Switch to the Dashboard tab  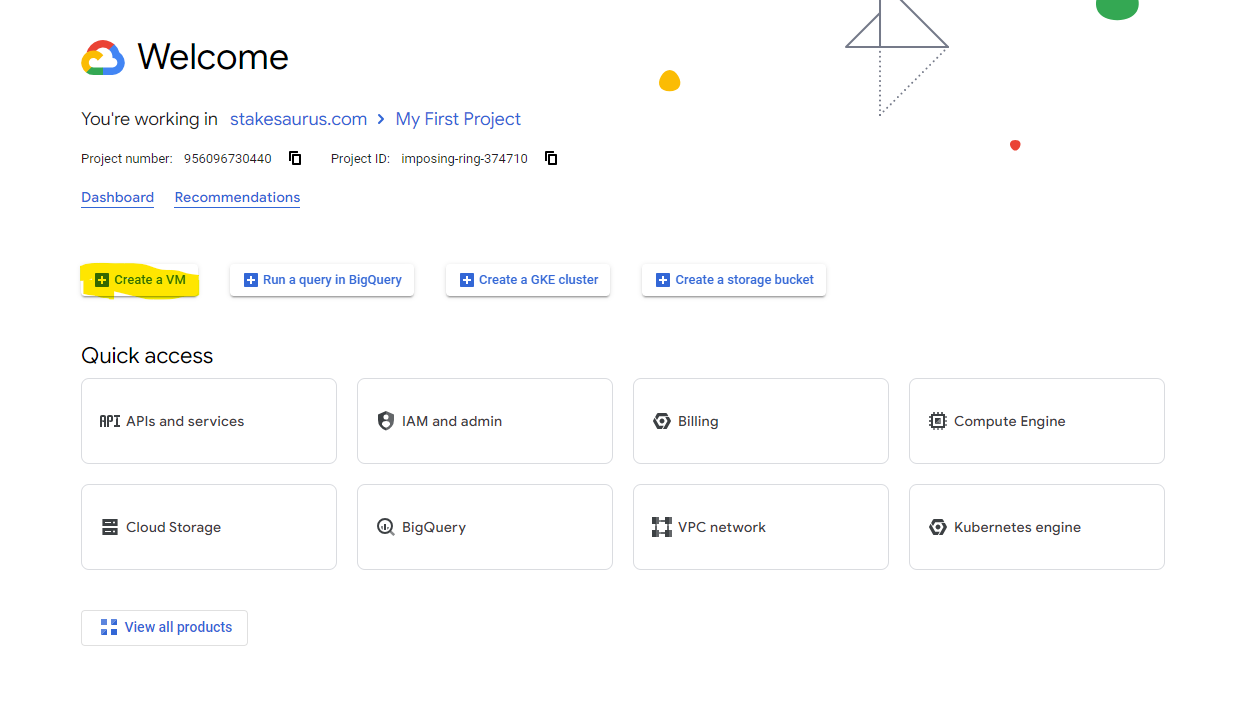coord(118,197)
